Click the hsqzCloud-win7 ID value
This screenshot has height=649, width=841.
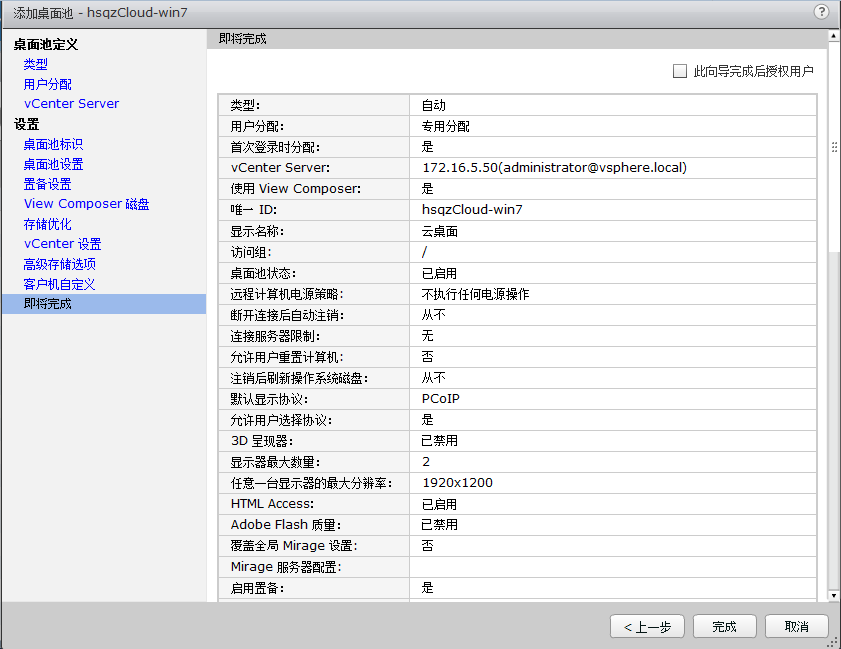coord(472,210)
